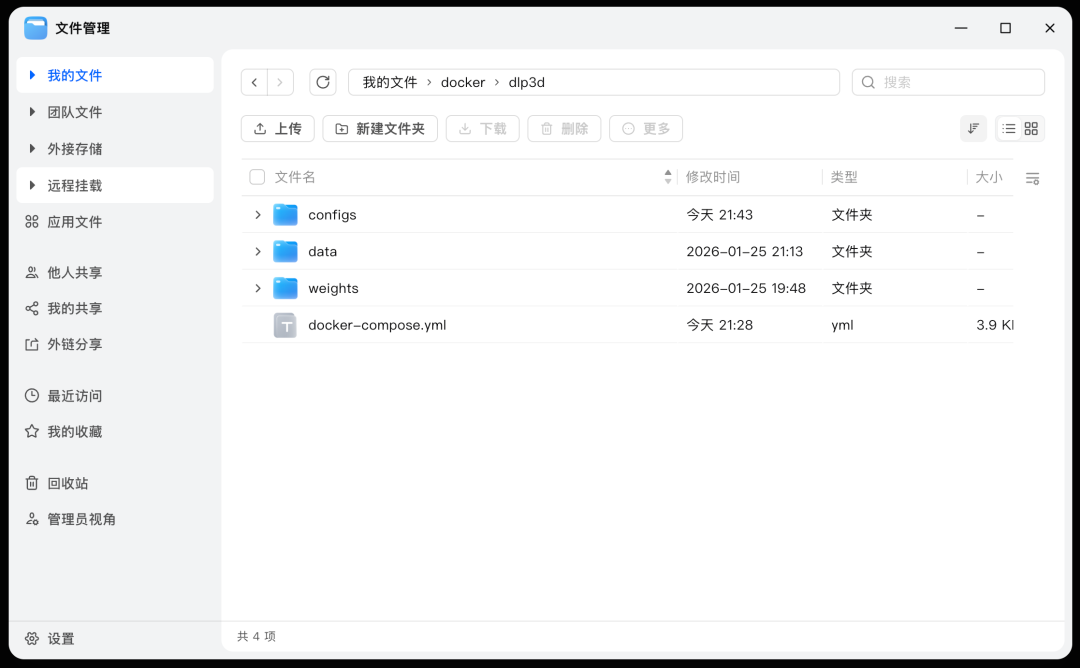This screenshot has width=1080, height=668.
Task: Click the sort order icon
Action: [972, 128]
